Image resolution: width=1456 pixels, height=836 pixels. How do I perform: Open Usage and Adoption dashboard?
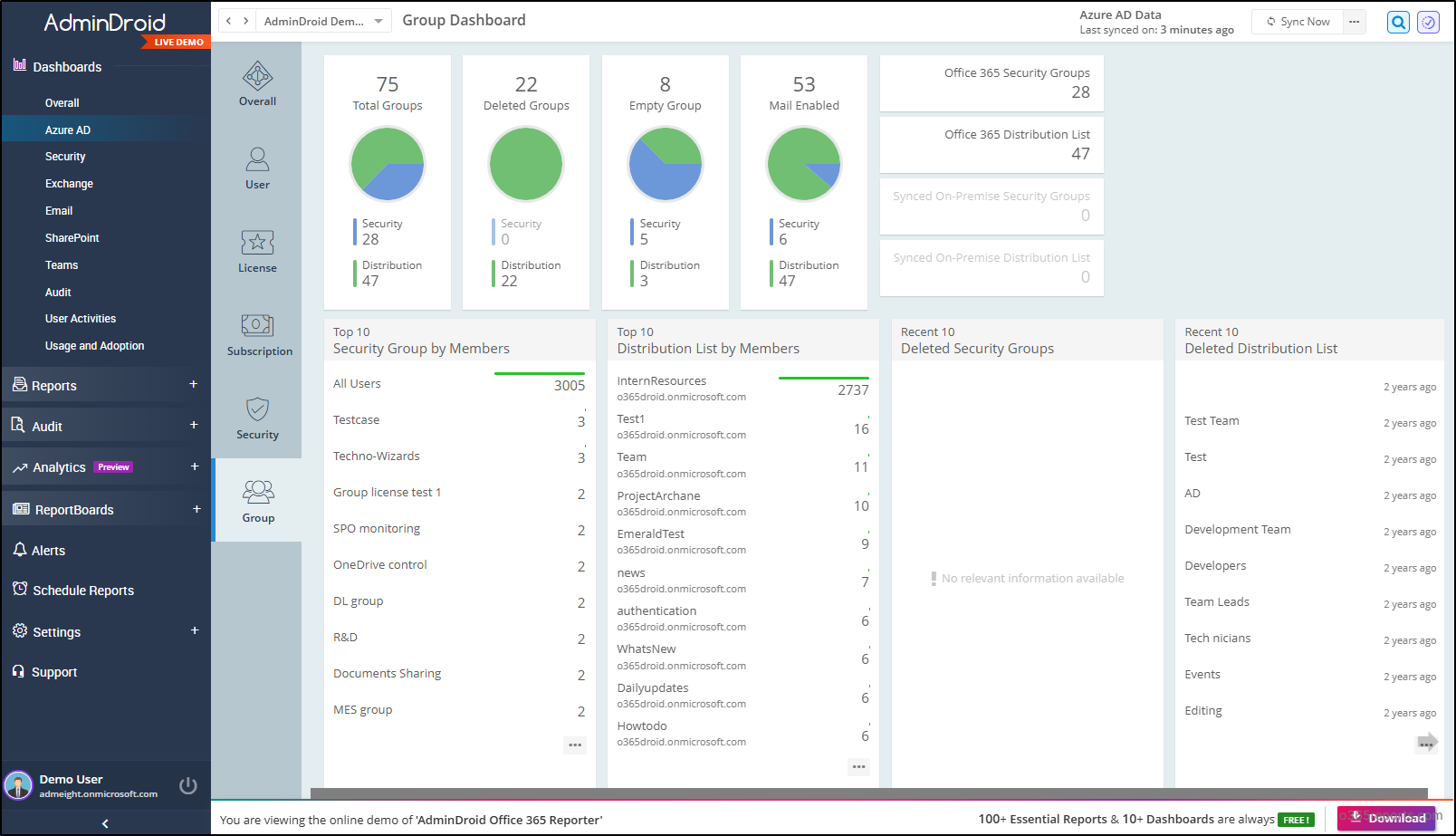94,346
